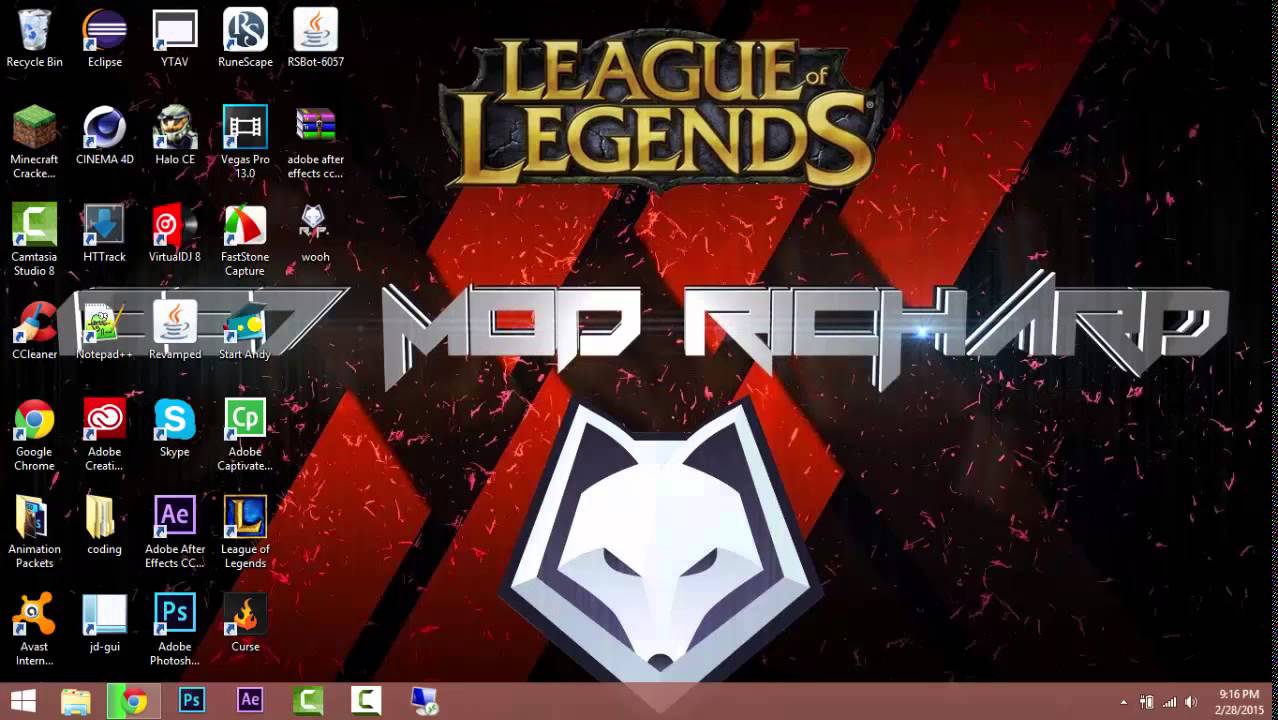
Task: Select the Adobe Photoshop desktop shortcut
Action: pyautogui.click(x=175, y=630)
